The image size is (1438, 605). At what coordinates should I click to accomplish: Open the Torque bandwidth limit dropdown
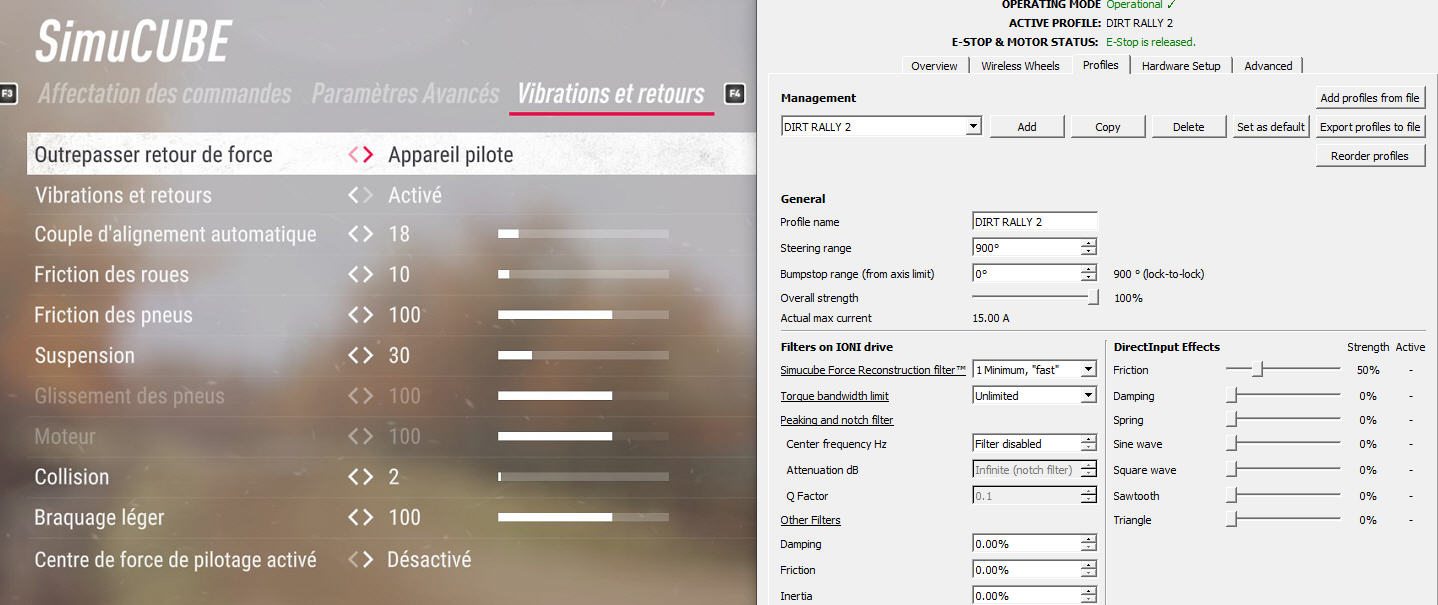(x=1035, y=396)
